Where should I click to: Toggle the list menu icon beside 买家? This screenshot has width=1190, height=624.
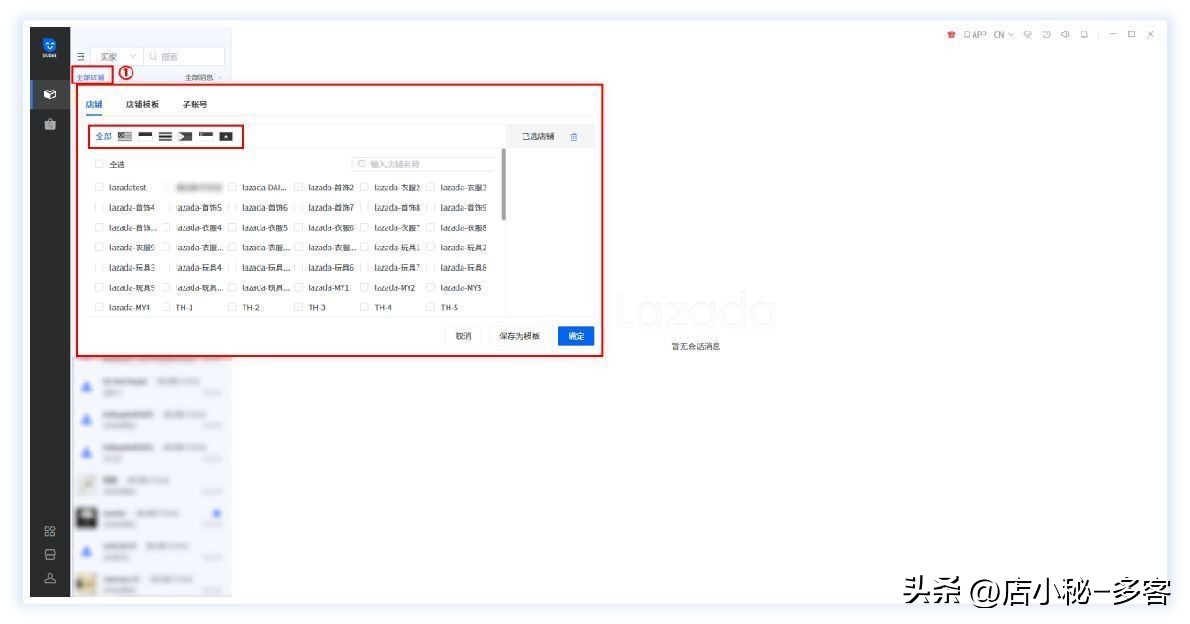pos(80,57)
